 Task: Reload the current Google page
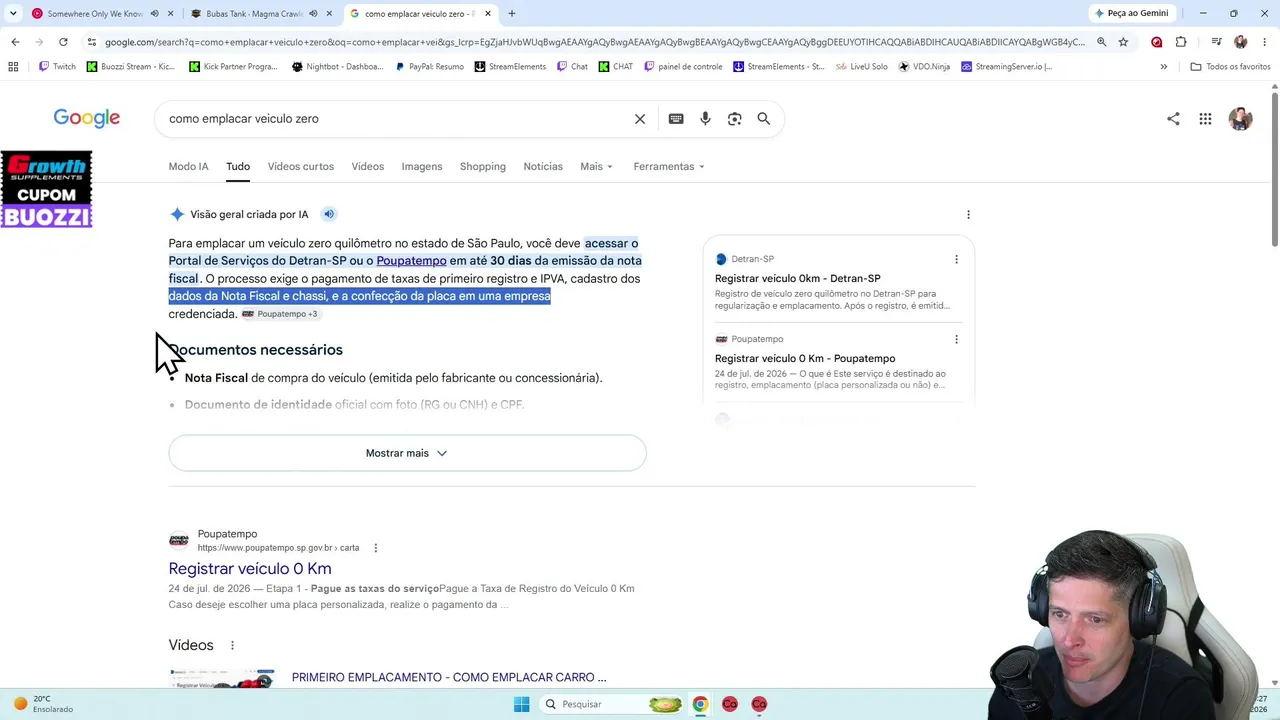pos(63,42)
